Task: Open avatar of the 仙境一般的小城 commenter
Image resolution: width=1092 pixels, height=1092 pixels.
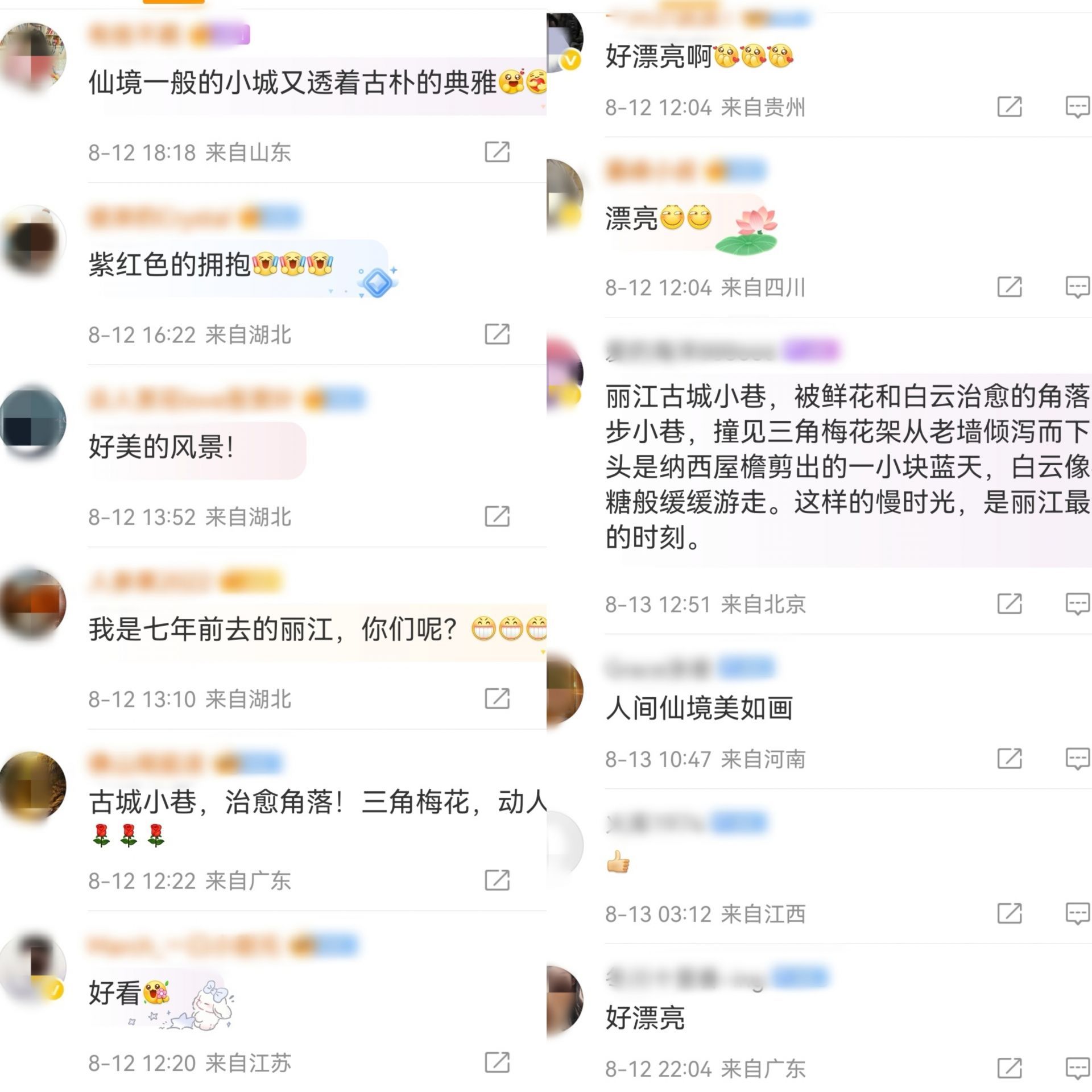Action: pyautogui.click(x=33, y=57)
